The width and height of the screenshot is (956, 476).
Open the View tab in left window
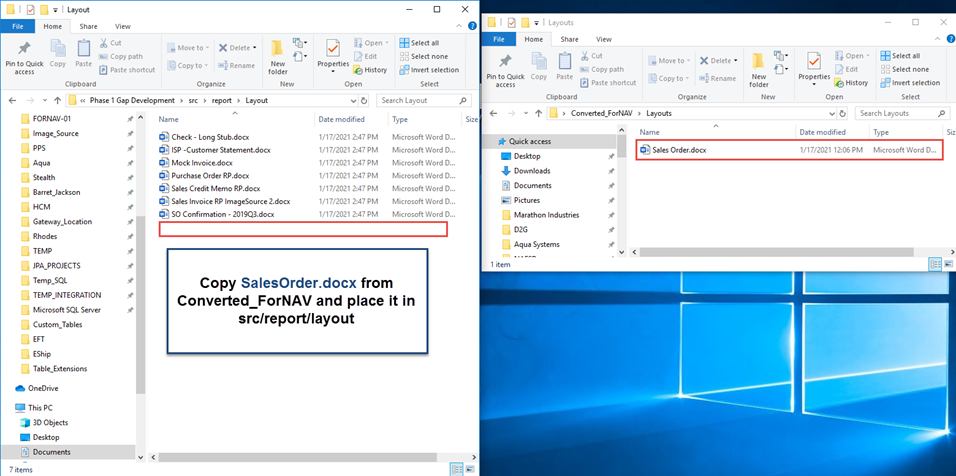pyautogui.click(x=123, y=26)
